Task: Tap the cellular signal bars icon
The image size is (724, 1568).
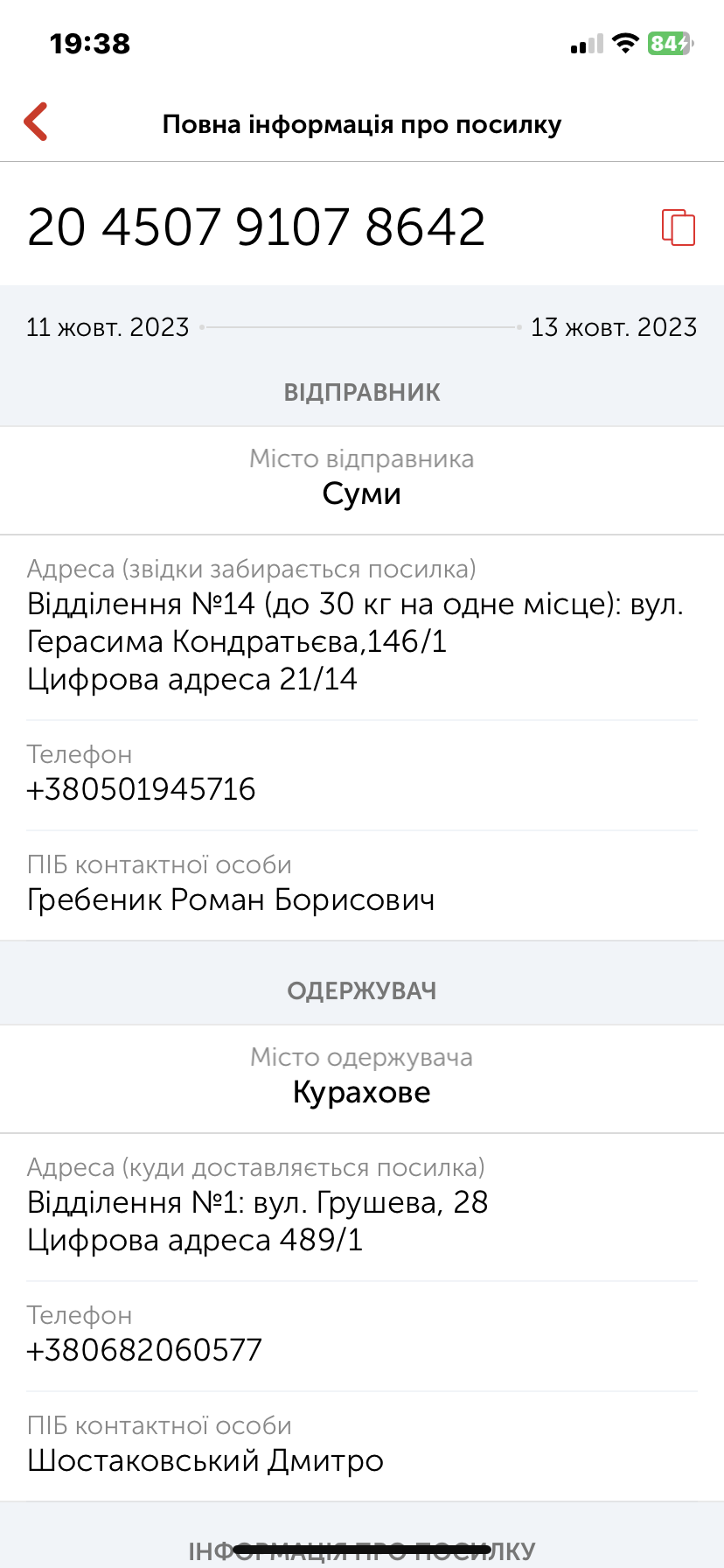Action: pos(587,44)
